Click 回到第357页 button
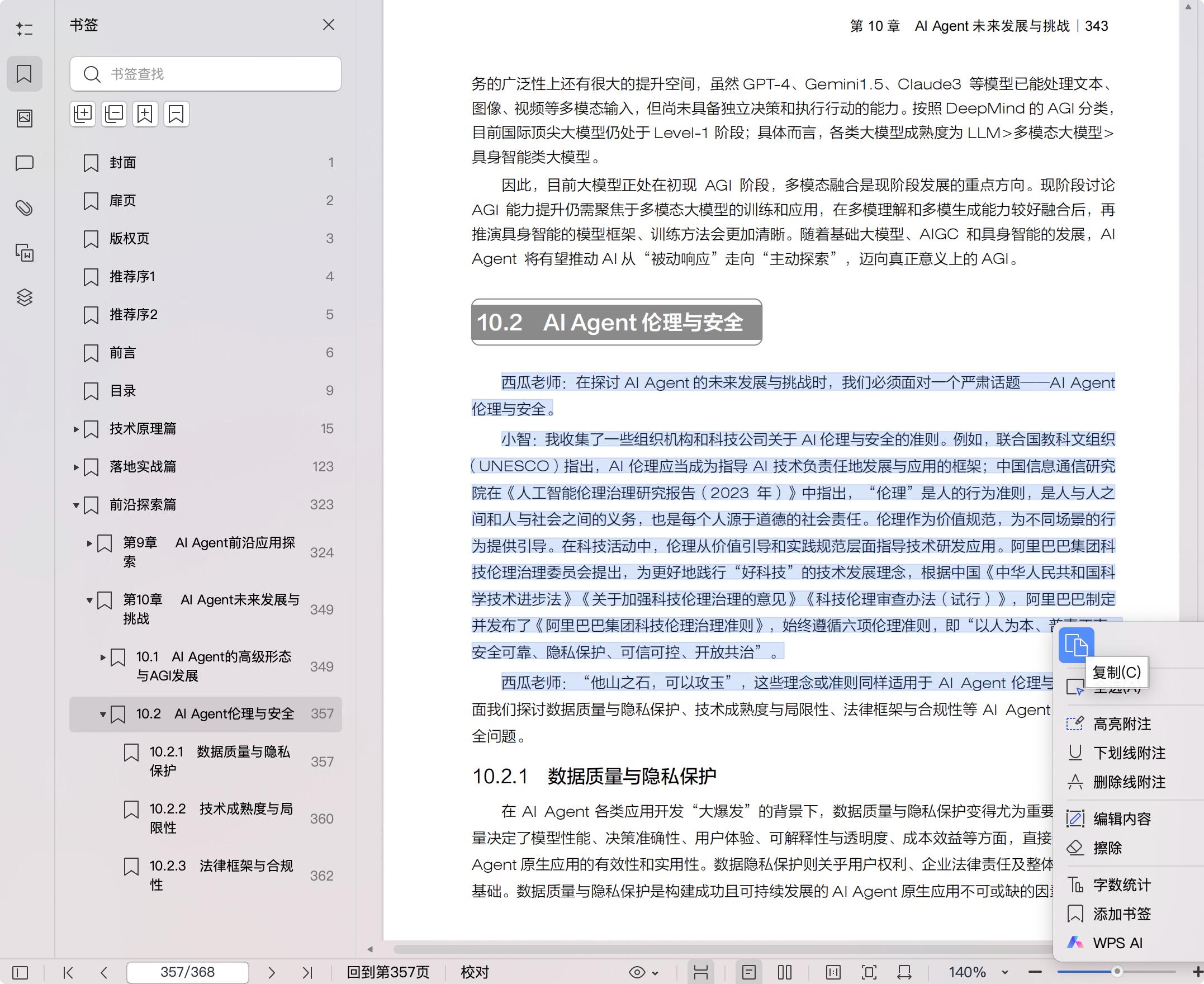The height and width of the screenshot is (984, 1204). (388, 972)
